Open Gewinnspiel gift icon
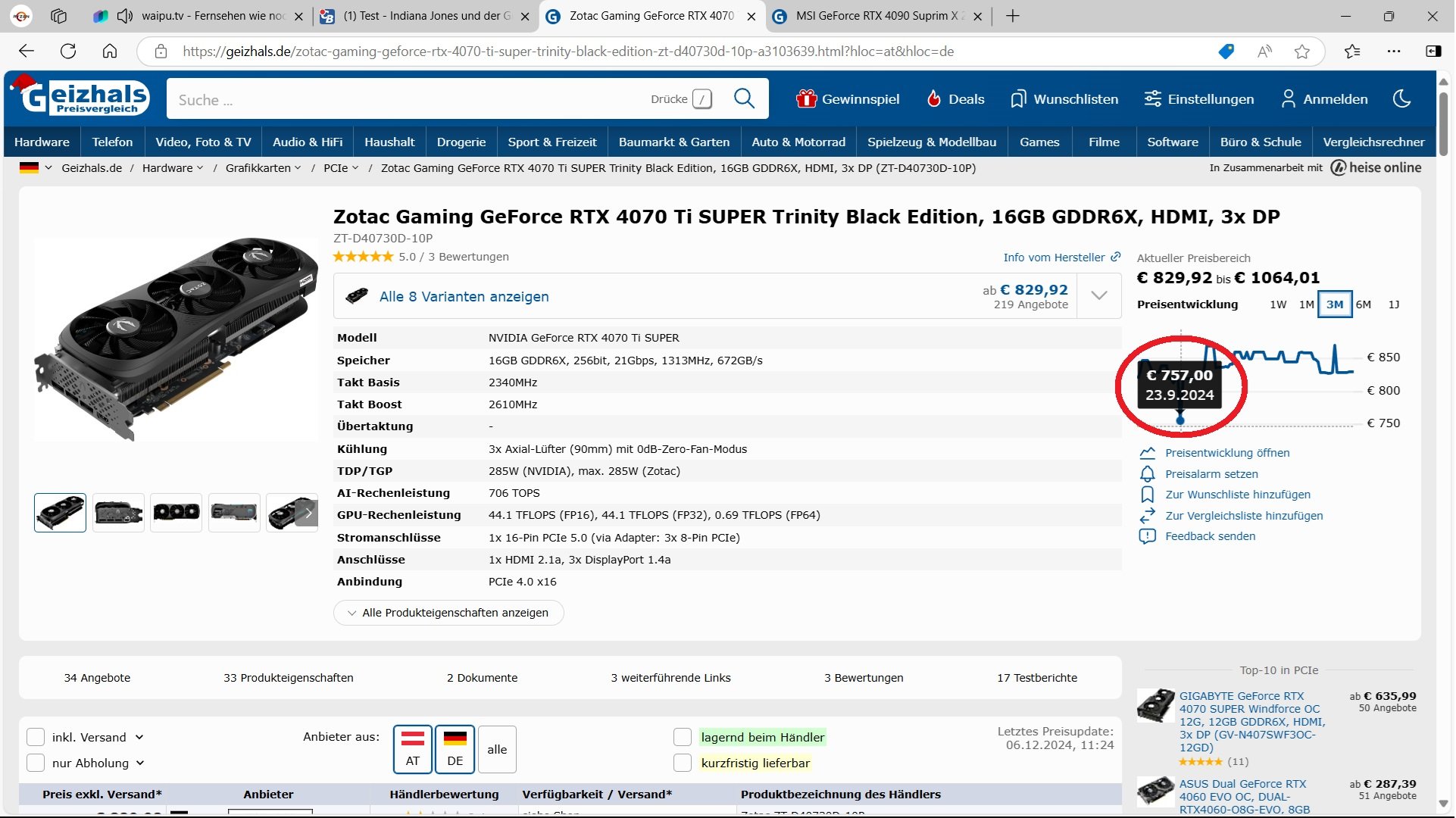The width and height of the screenshot is (1456, 818). (x=806, y=99)
